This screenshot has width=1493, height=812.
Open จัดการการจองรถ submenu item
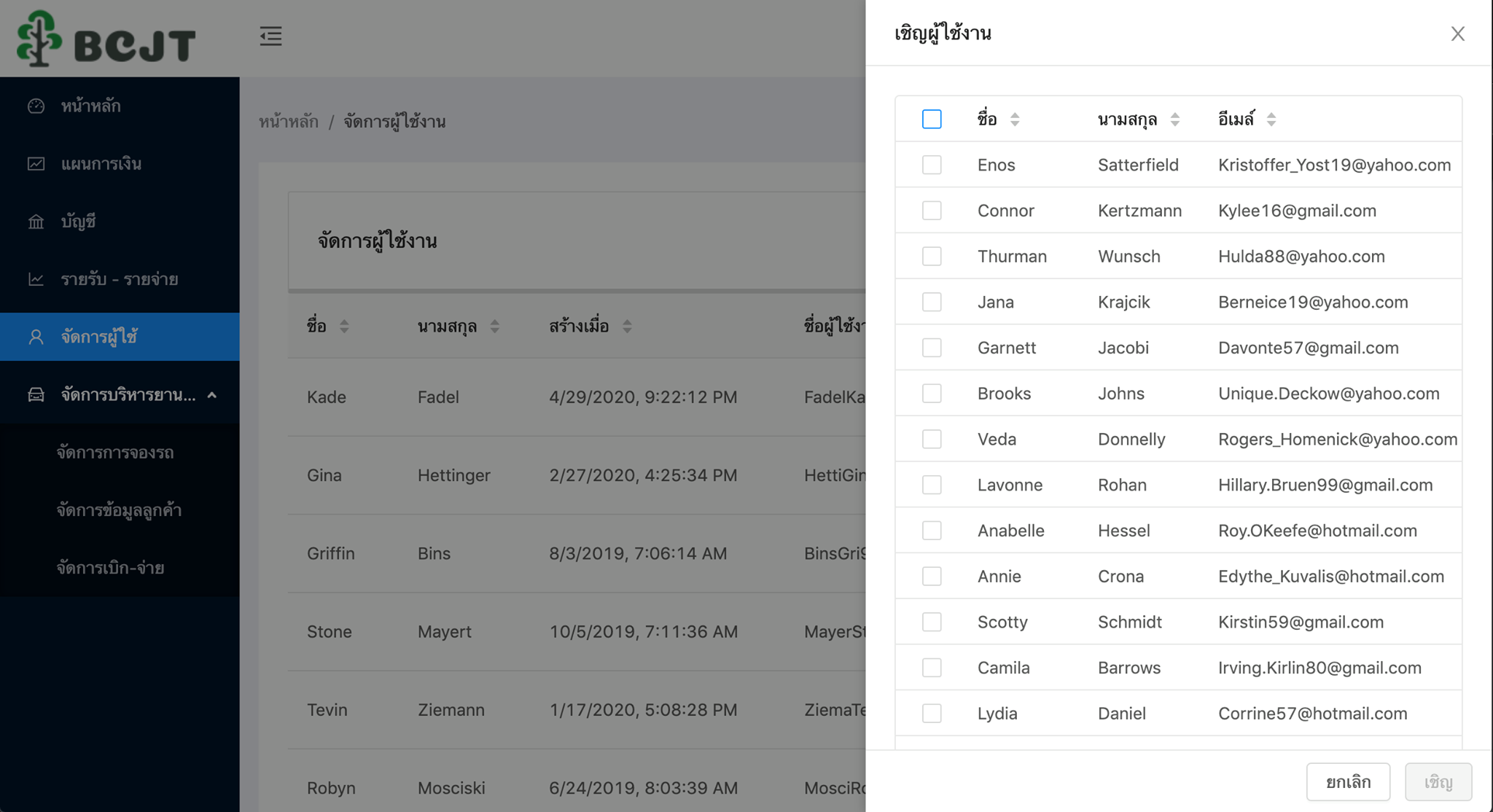pos(120,453)
